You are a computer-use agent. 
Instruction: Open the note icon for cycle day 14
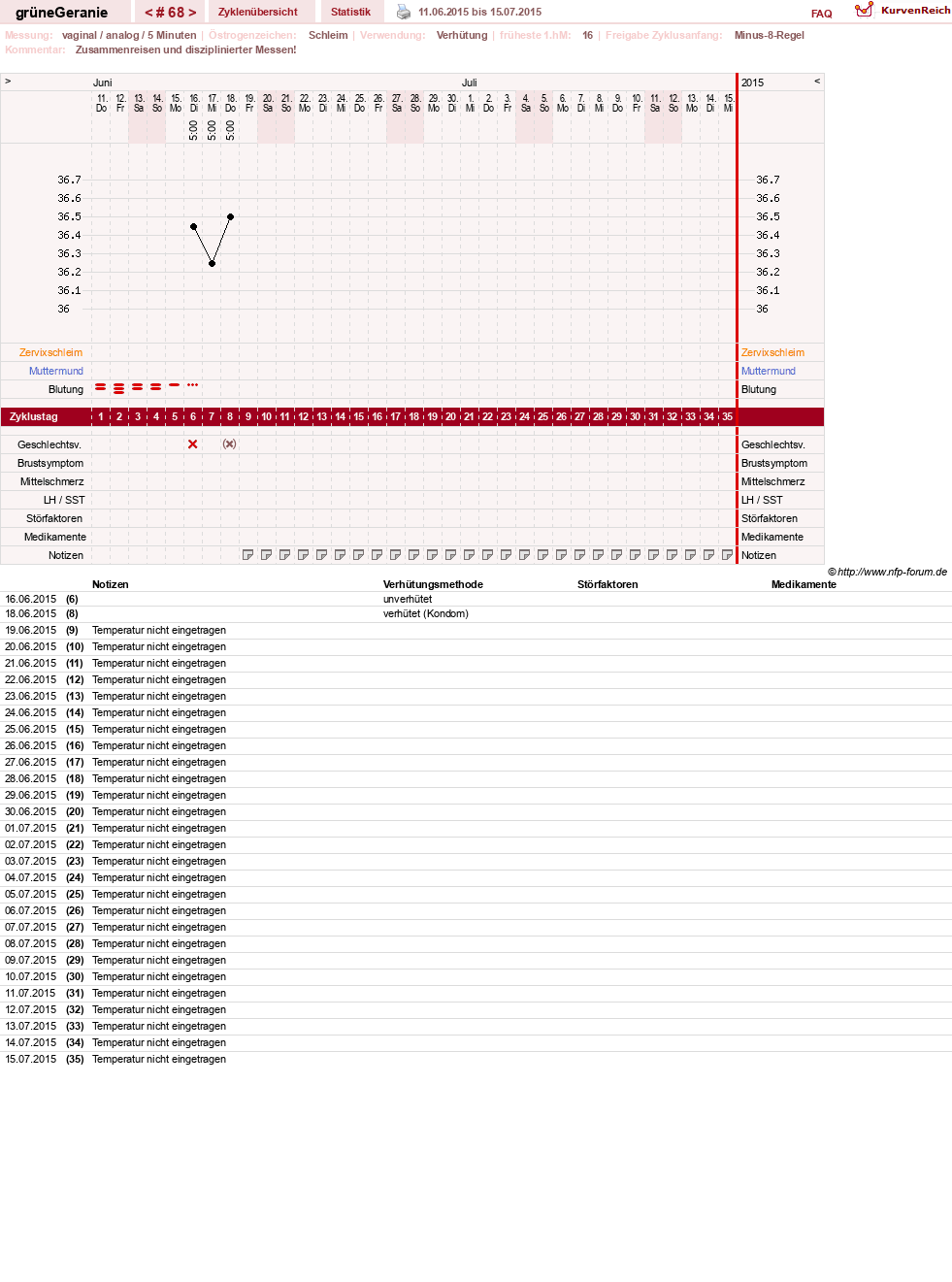341,555
